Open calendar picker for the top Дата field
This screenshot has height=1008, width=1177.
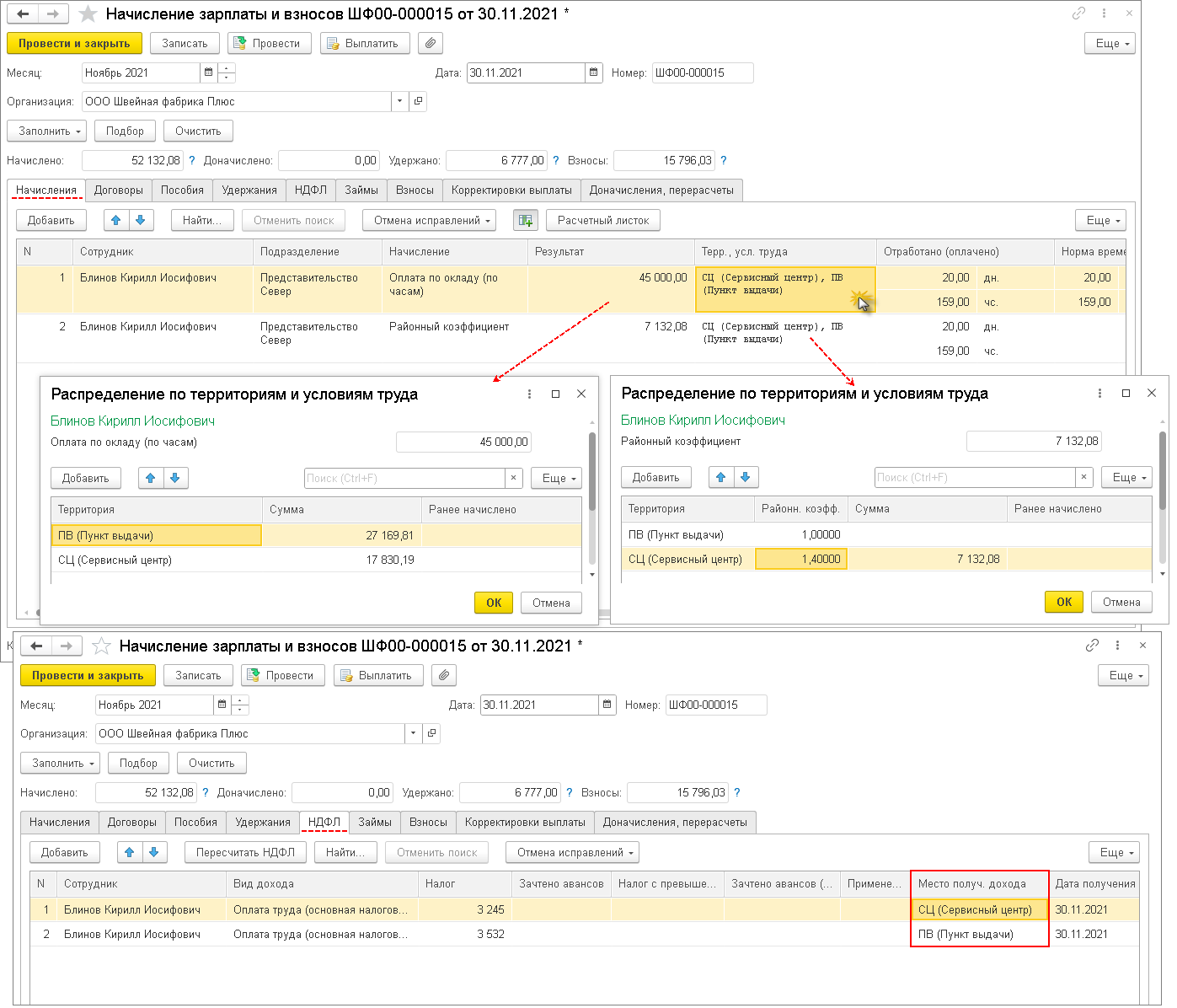tap(594, 72)
